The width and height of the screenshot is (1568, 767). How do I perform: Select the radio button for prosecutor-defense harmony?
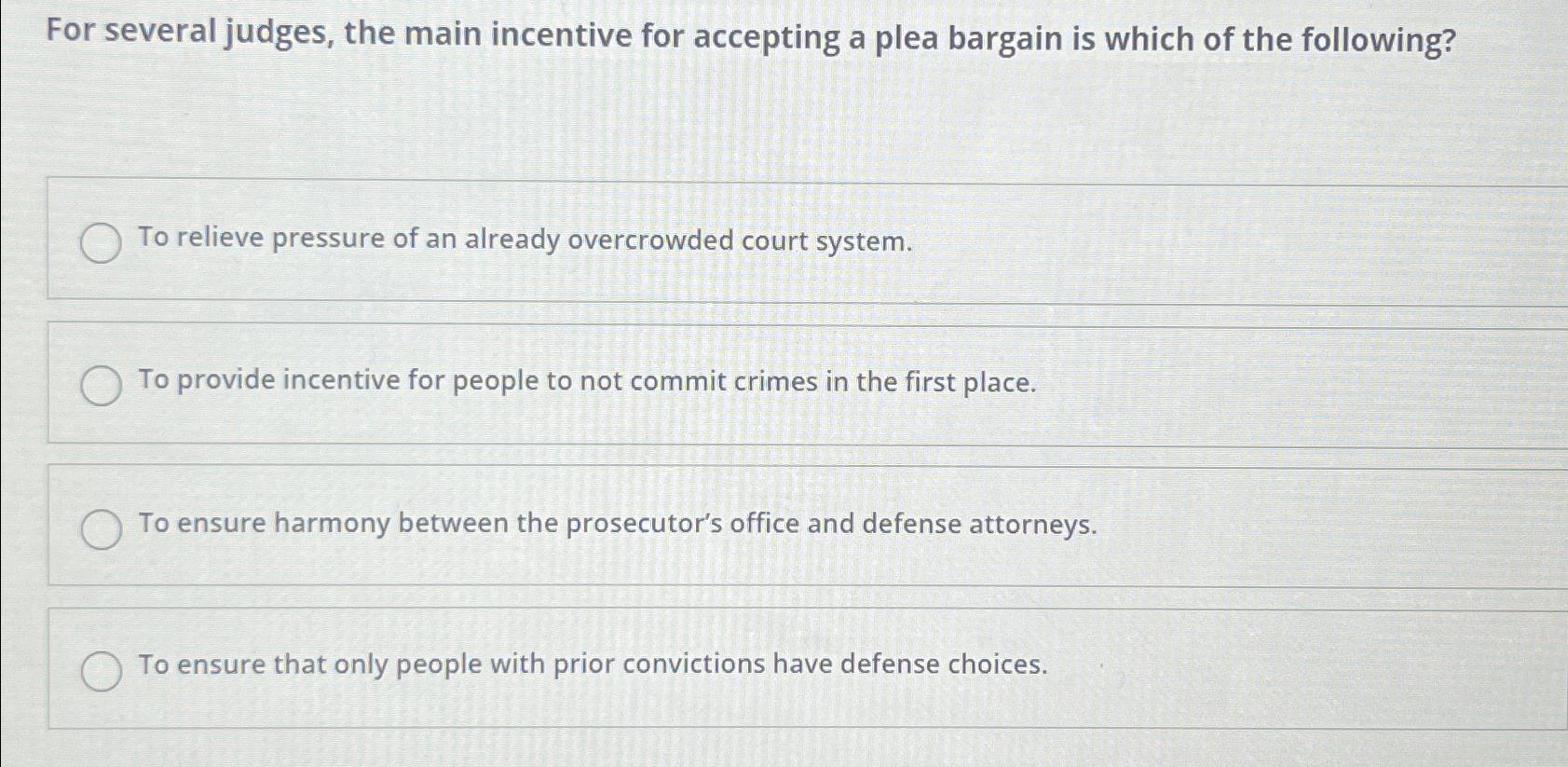(100, 527)
